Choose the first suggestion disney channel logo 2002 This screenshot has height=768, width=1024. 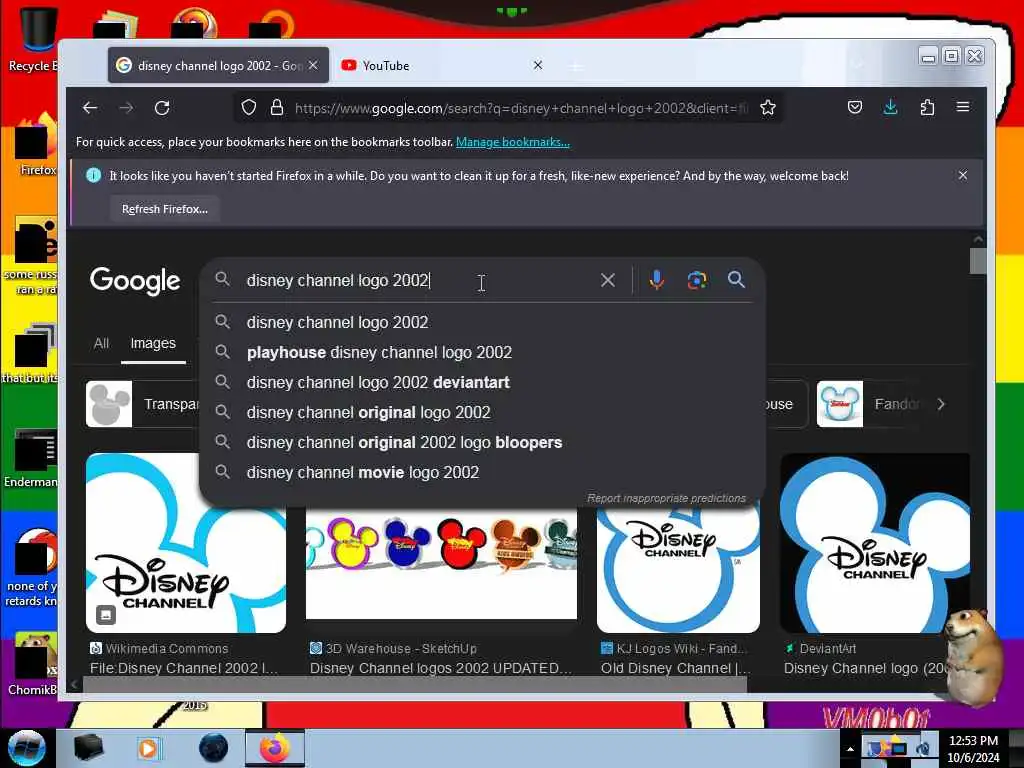click(482, 323)
